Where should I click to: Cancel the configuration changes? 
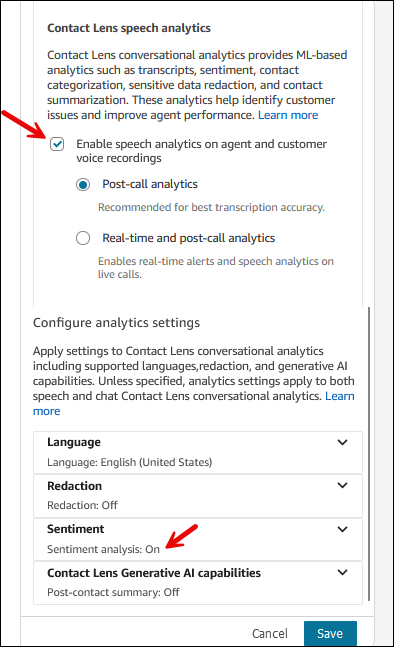pos(270,633)
